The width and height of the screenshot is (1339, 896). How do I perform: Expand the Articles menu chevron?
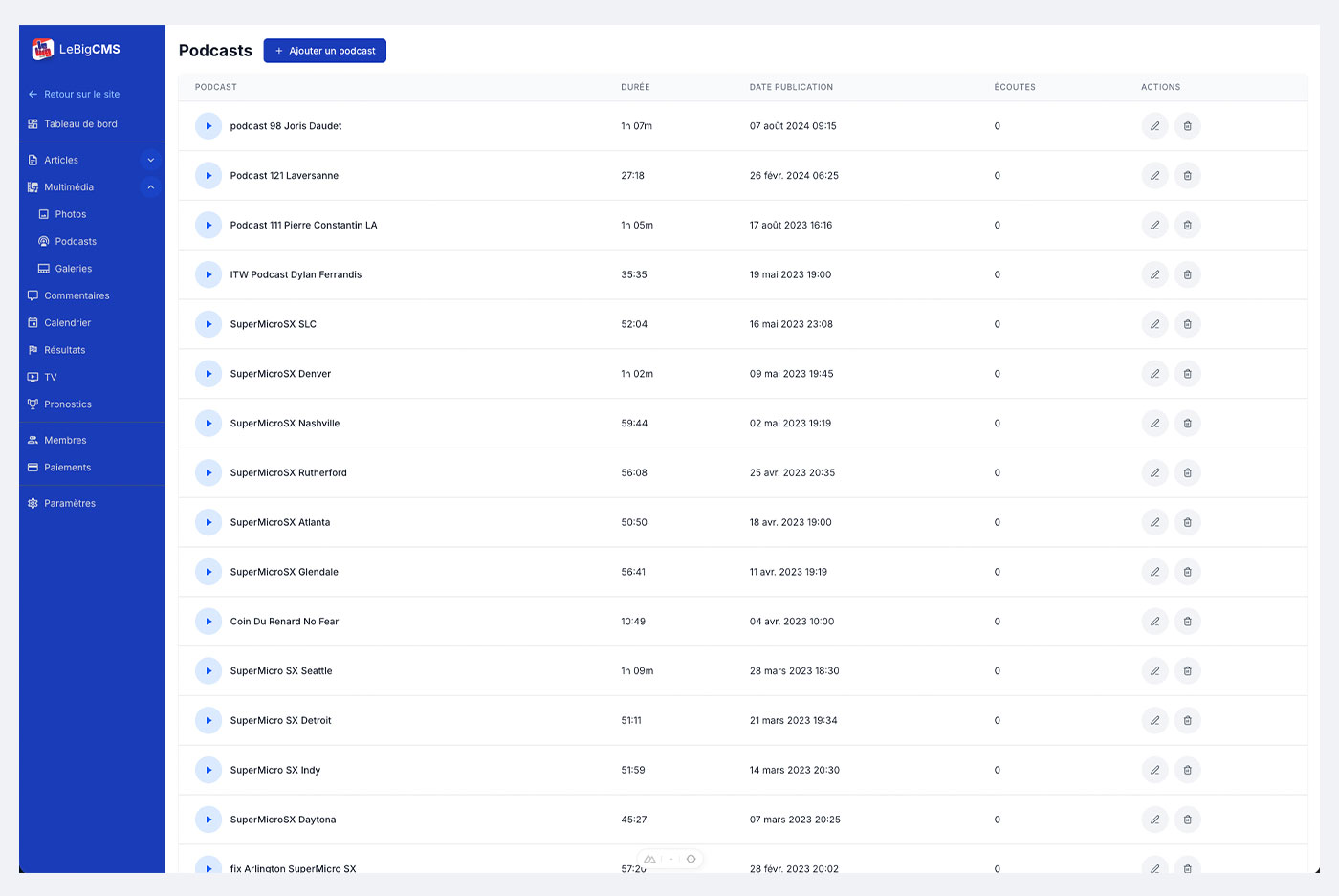pos(150,161)
